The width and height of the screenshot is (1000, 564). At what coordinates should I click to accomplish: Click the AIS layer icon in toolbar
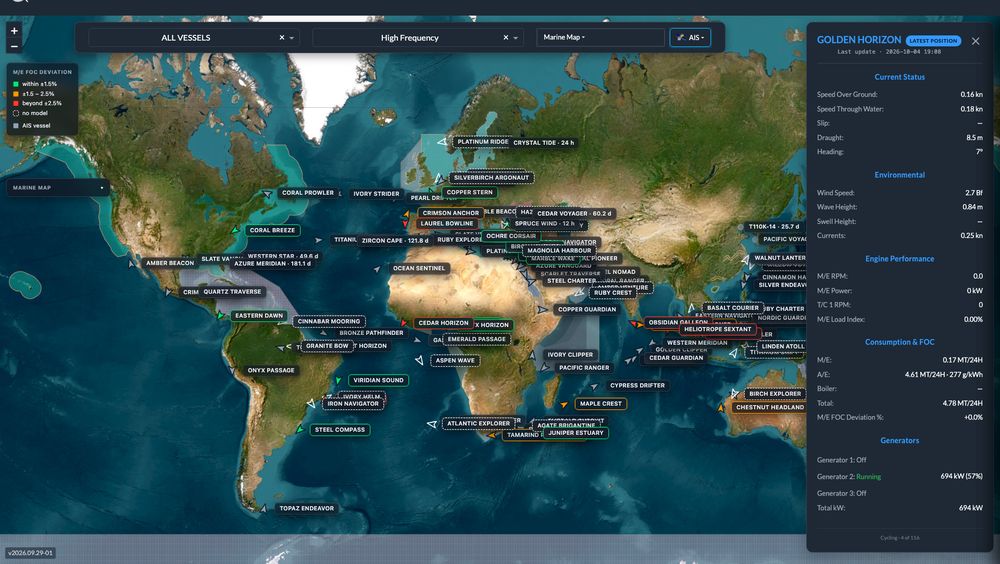pos(680,38)
